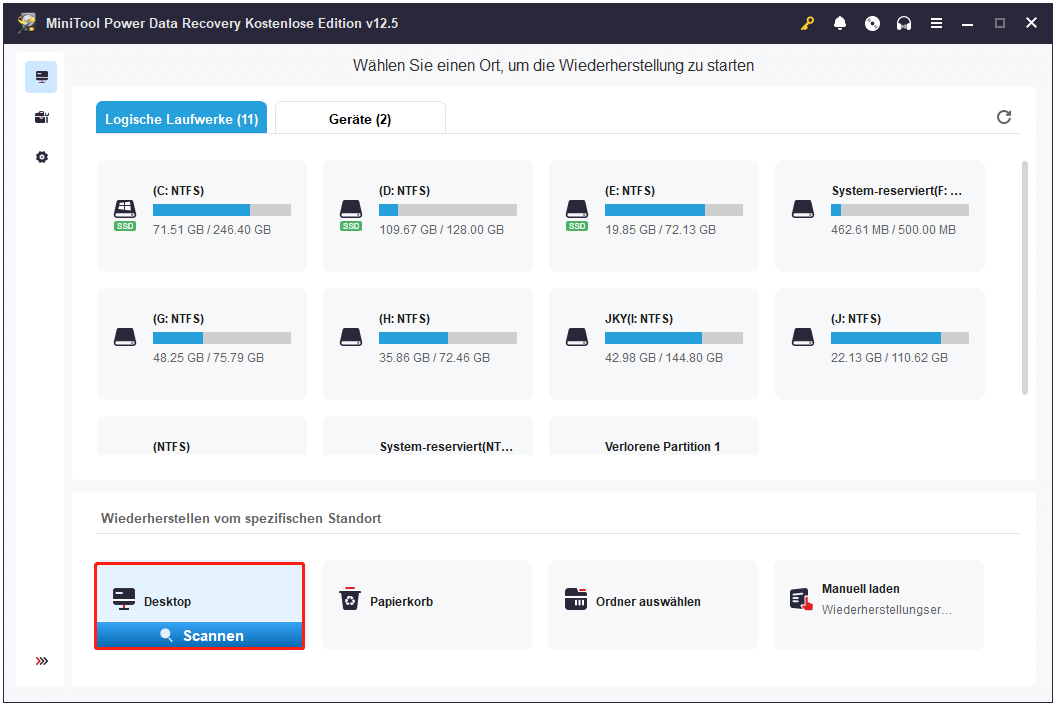
Task: Click the "109.67 GB / 128.00 GB" text
Action: coord(441,230)
